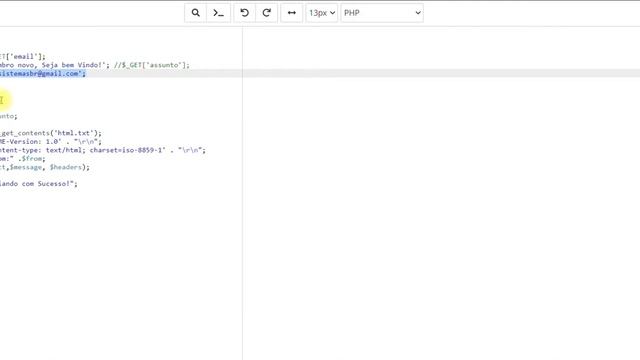Click the line ending with .$from;
The height and width of the screenshot is (360, 640).
23,159
